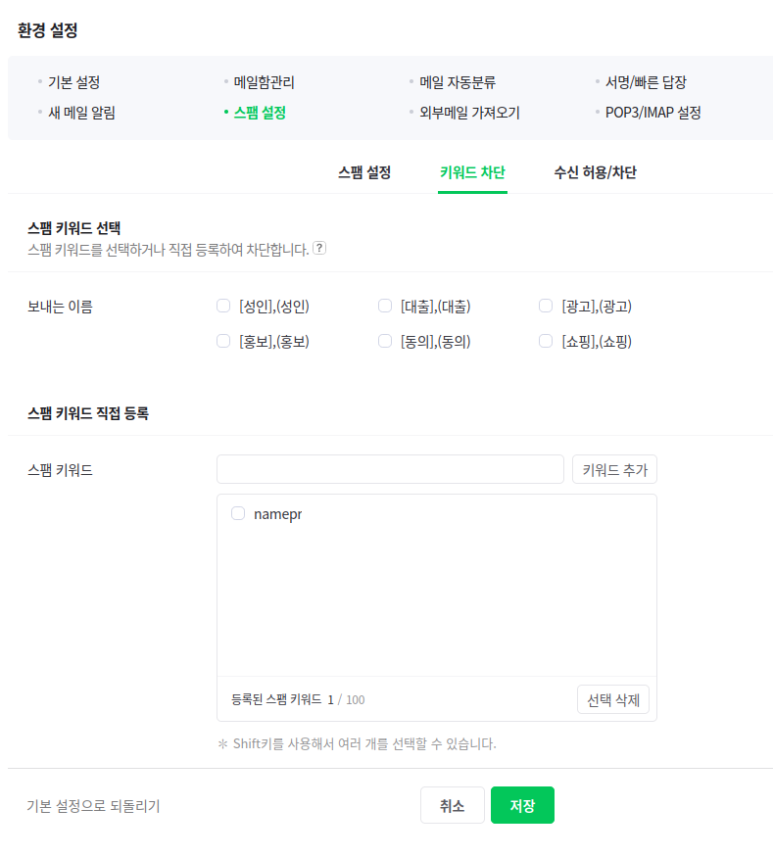
Task: Select the [동의],(동의) checkbox
Action: click(x=385, y=341)
